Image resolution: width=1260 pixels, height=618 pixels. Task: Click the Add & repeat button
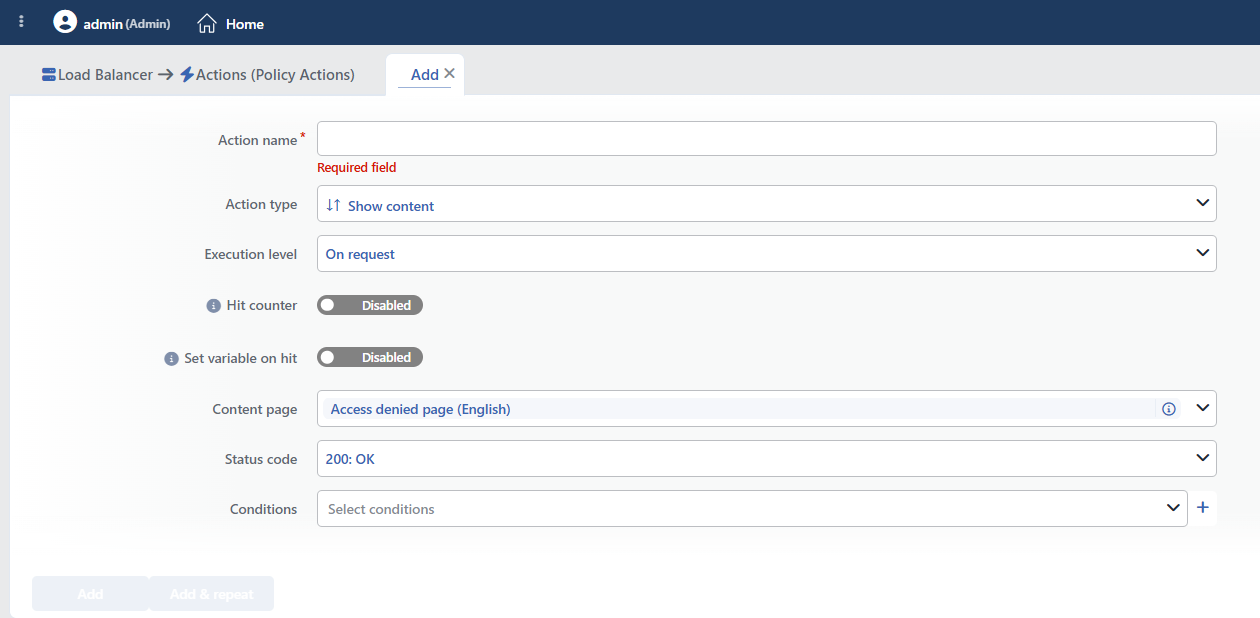(211, 594)
